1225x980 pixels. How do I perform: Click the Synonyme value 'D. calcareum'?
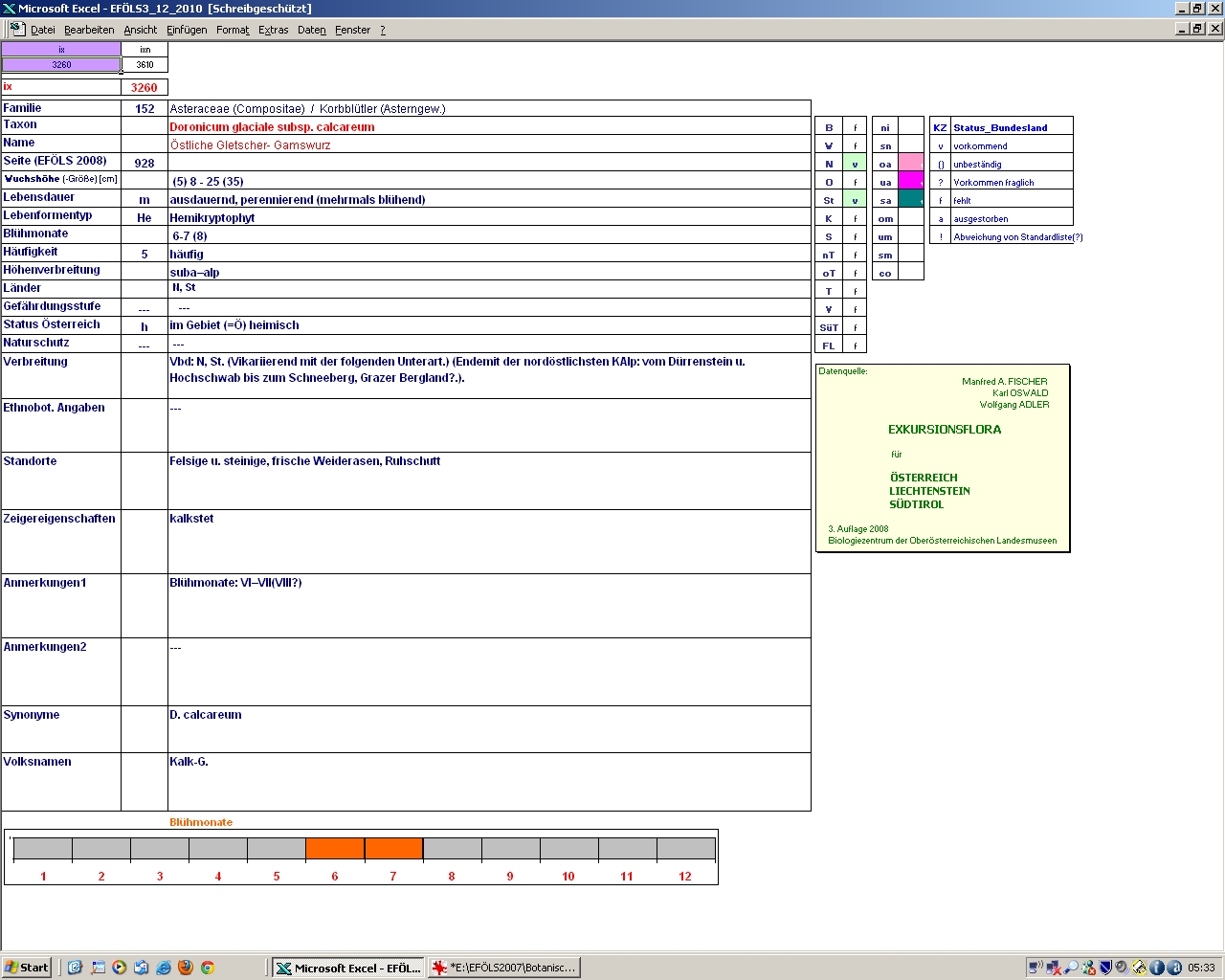coord(206,715)
